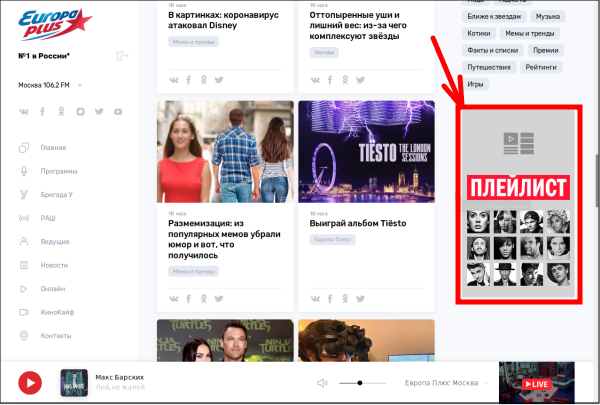Image resolution: width=600 pixels, height=405 pixels.
Task: Open Европа Плюс Москва station dropdown
Action: pyautogui.click(x=447, y=383)
